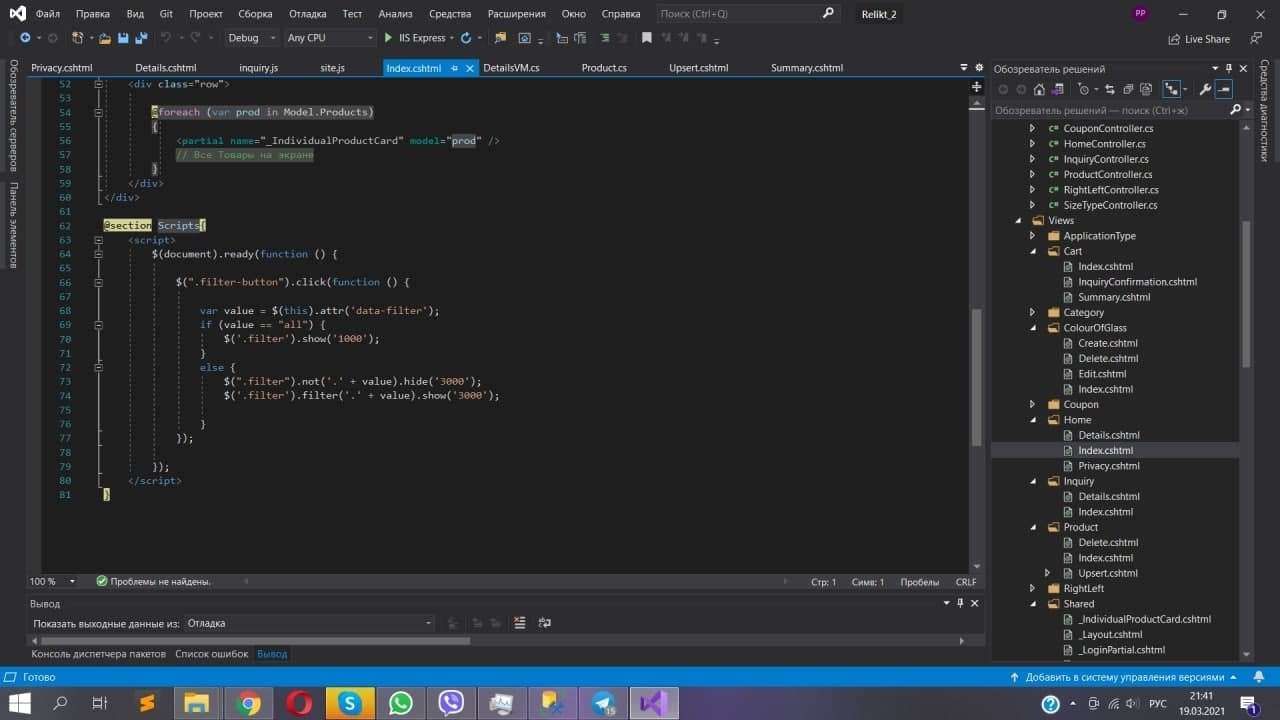Open the Отладка menu
Screen dimensions: 1280x720
[x=308, y=14]
